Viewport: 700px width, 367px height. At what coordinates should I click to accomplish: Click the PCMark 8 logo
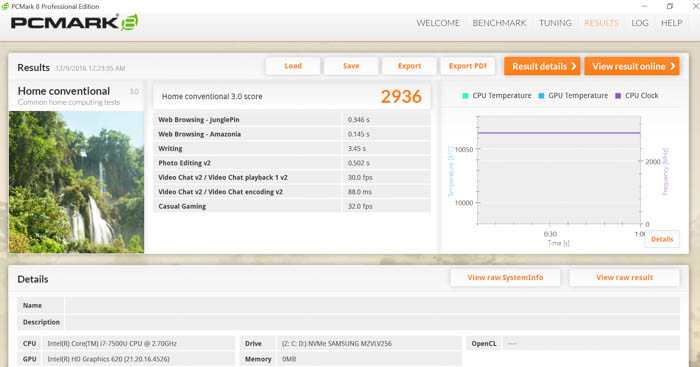tap(74, 22)
